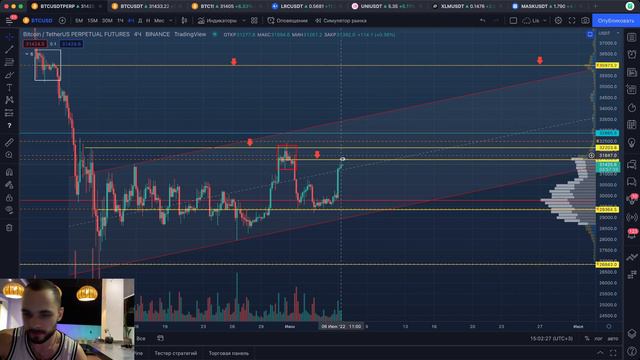Expand the cloud-saved layout dropdown
The width and height of the screenshot is (640, 360).
pos(544,20)
